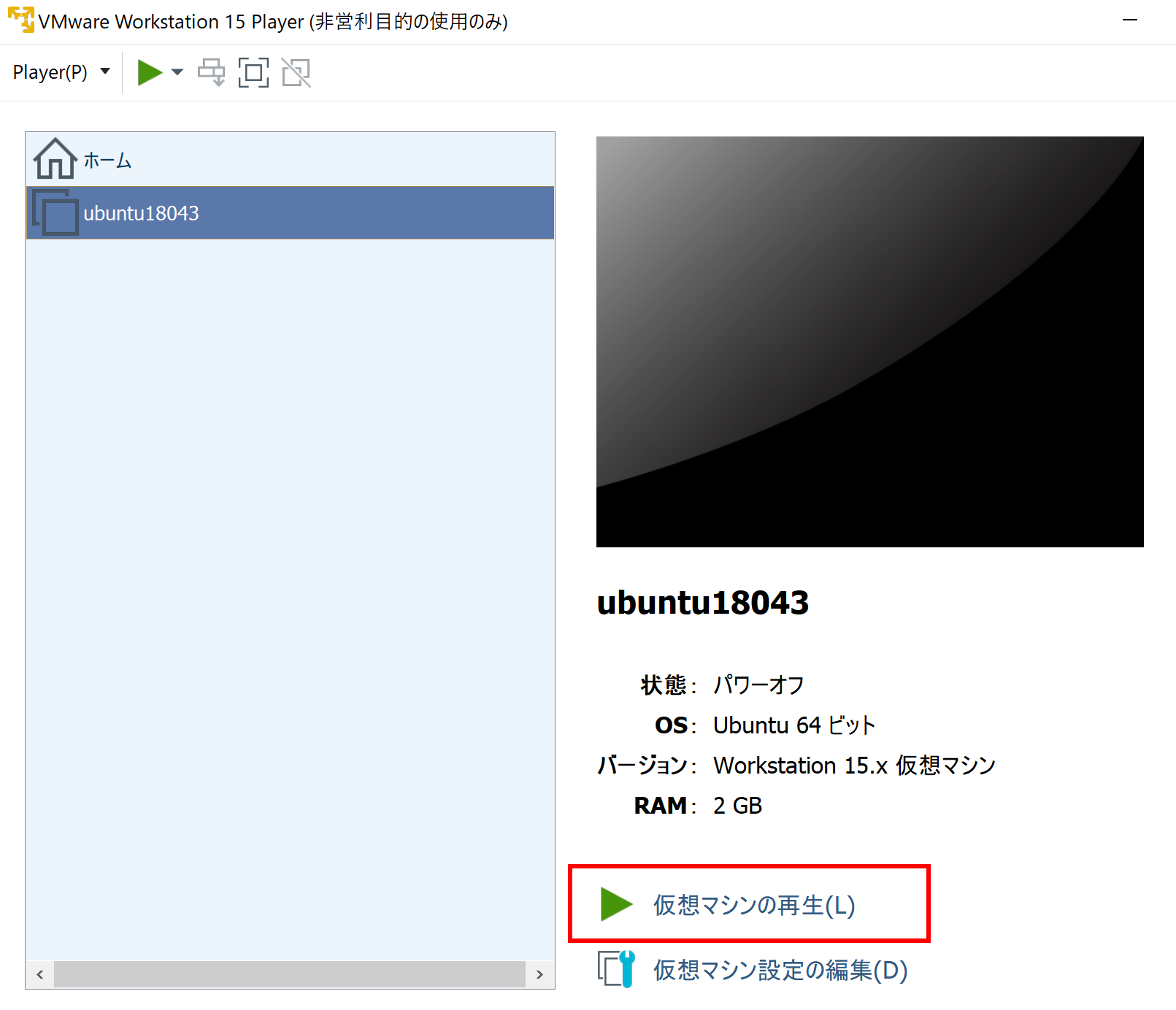Click the send Ctrl+Alt+Del toolbar icon
The height and width of the screenshot is (1010, 1176).
point(212,72)
